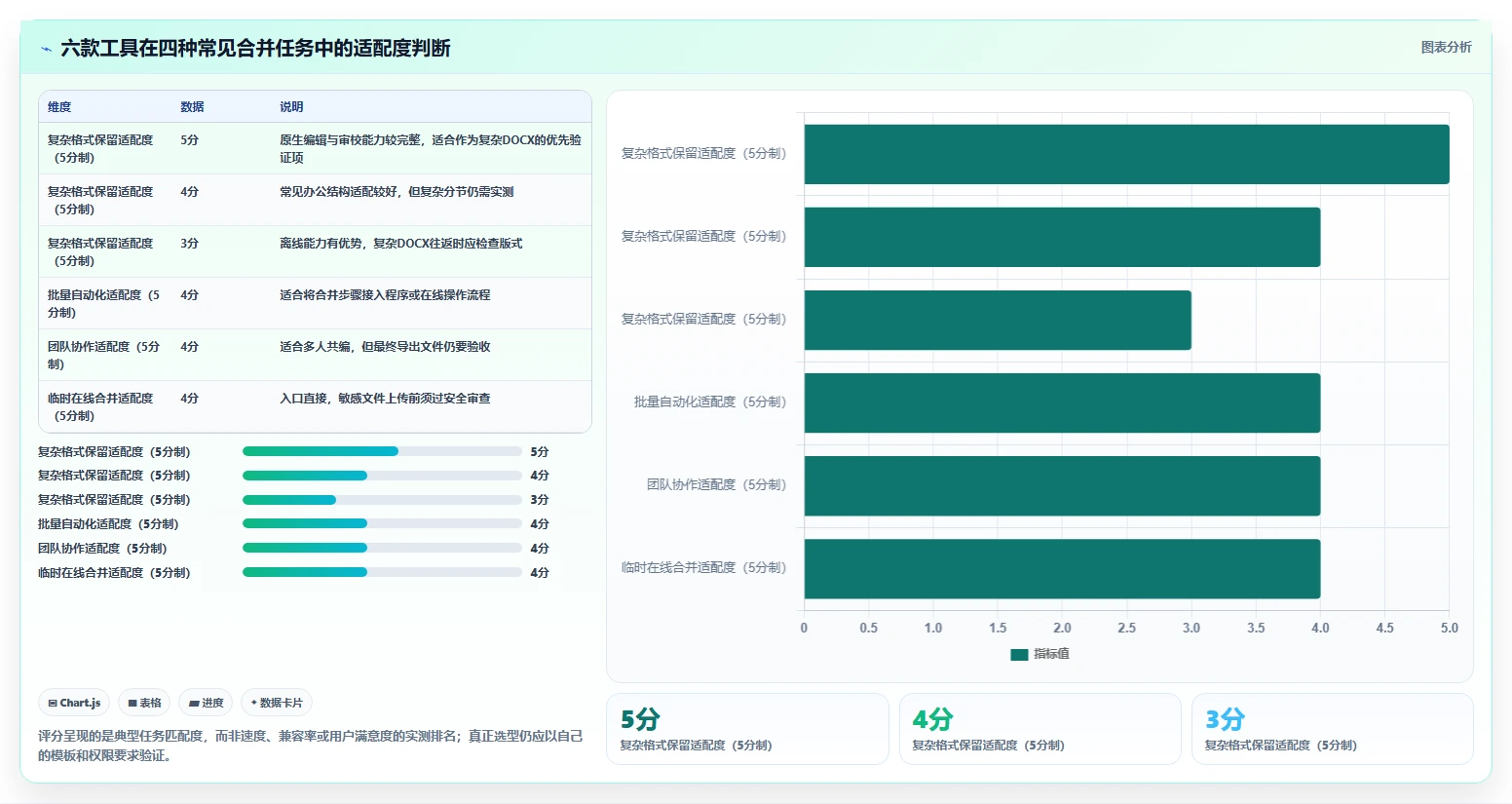Open the 4分 data card
The image size is (1512, 804).
tap(1039, 729)
